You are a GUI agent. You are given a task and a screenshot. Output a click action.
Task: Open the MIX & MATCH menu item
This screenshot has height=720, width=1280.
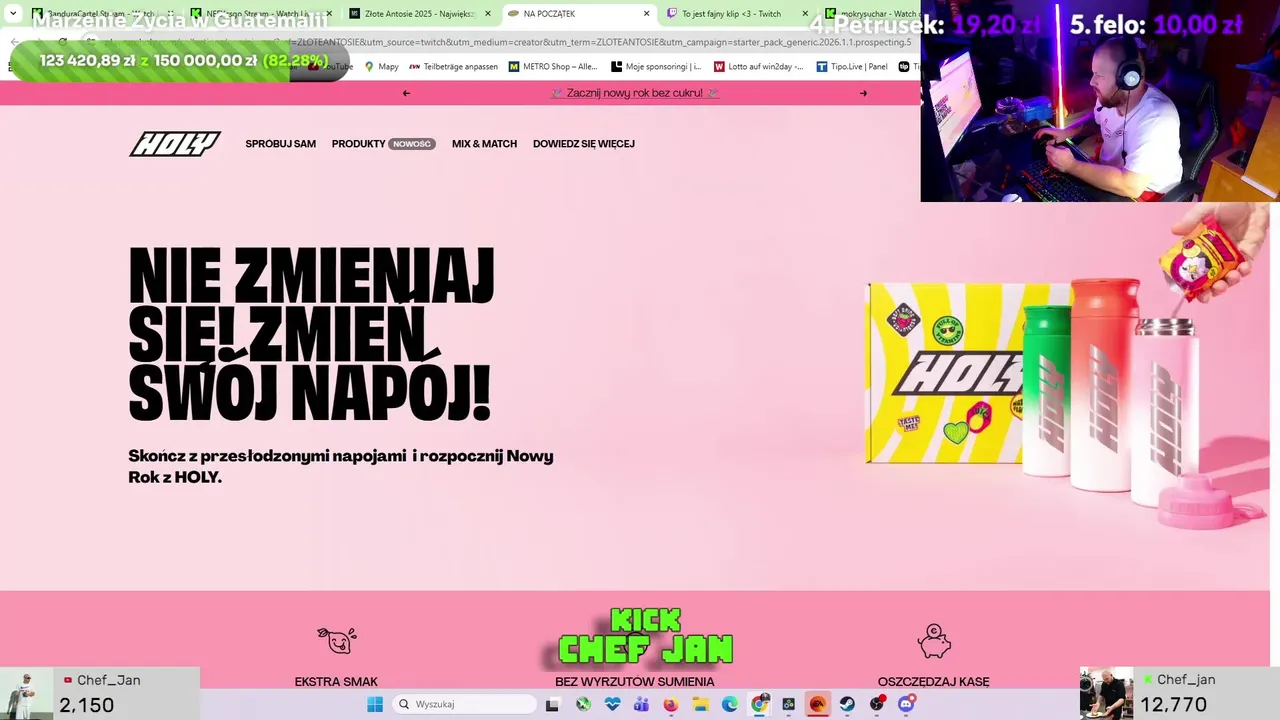[x=484, y=144]
